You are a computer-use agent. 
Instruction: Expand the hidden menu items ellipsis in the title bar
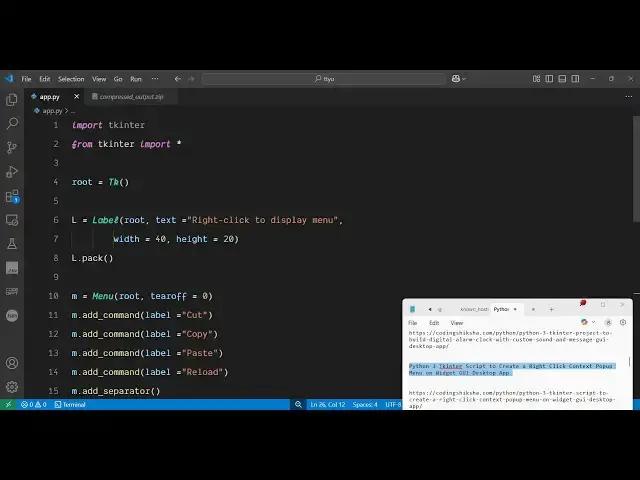pyautogui.click(x=155, y=79)
